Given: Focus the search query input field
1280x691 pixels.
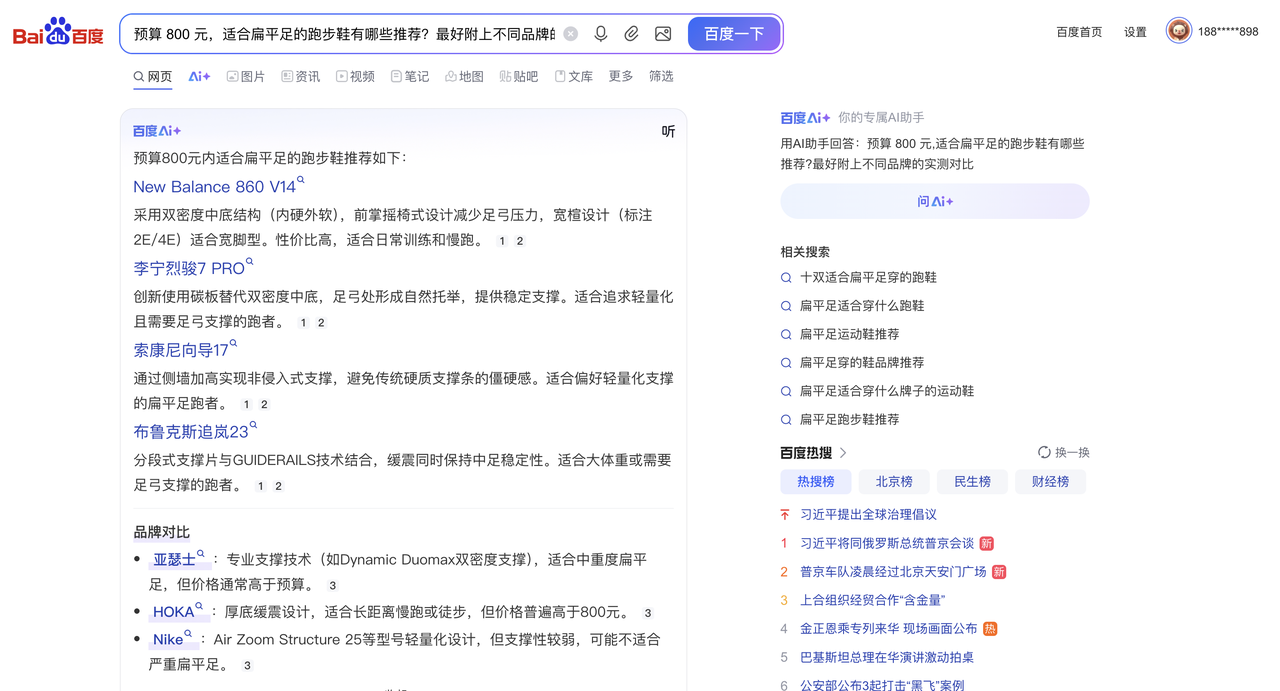Looking at the screenshot, I should click(344, 34).
